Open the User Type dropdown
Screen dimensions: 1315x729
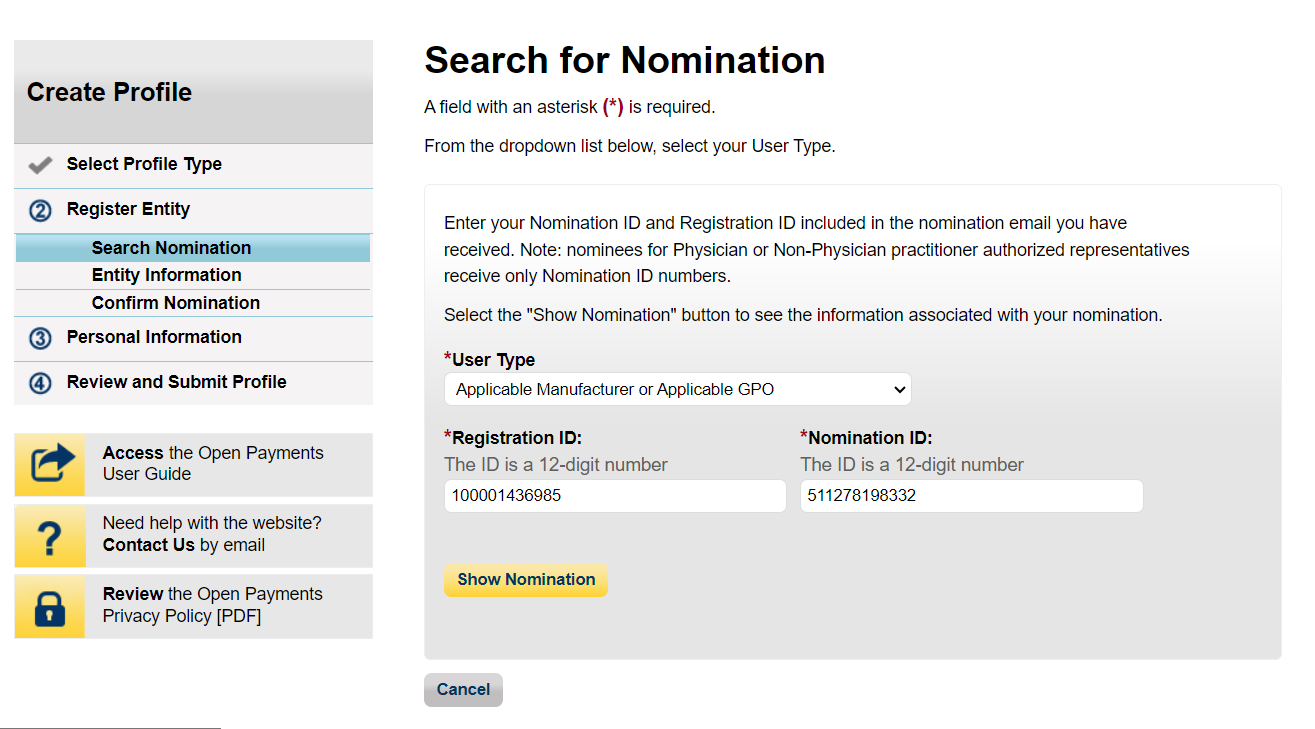[677, 389]
